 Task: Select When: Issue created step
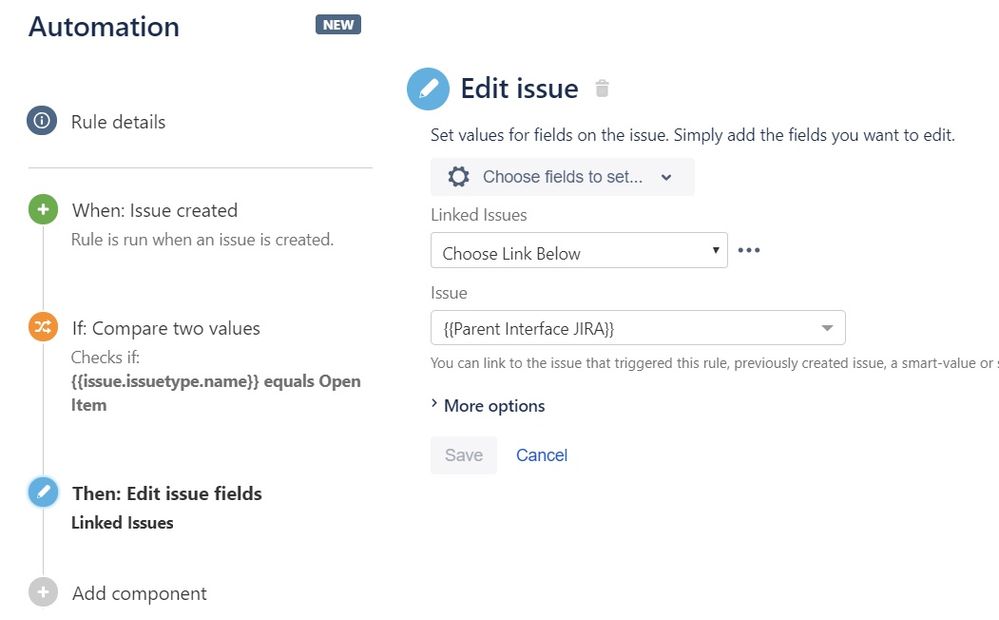coord(154,210)
